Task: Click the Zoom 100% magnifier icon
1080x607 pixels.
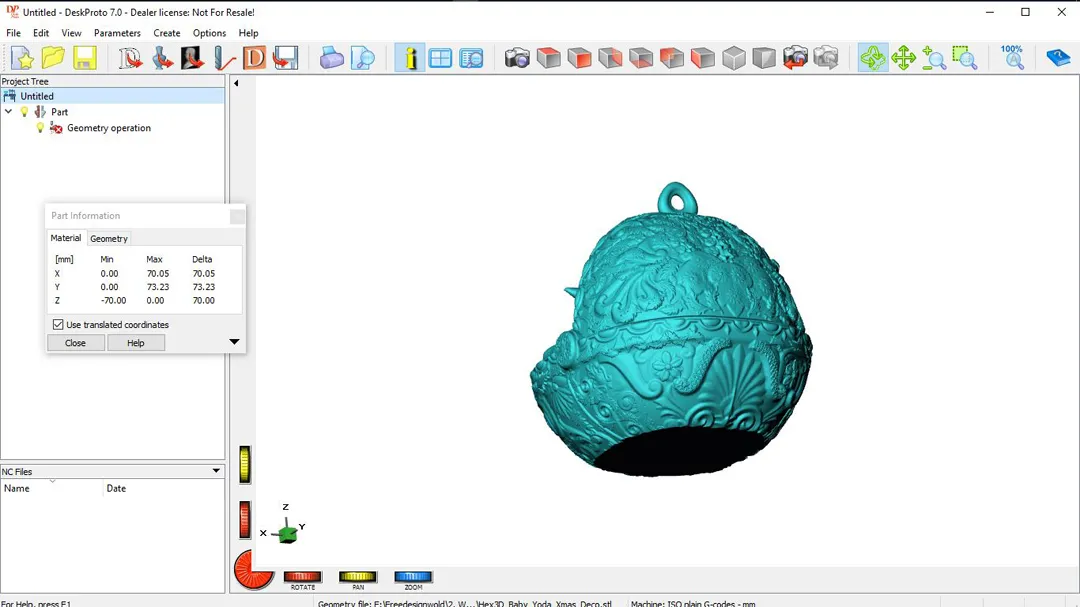Action: click(x=1012, y=57)
